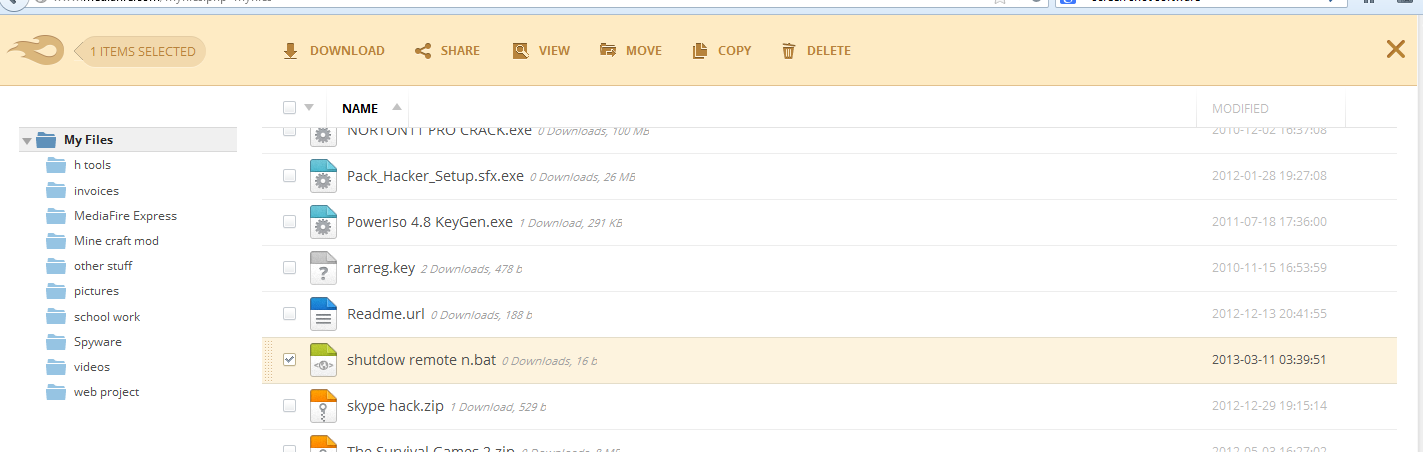Viewport: 1423px width, 452px height.
Task: Open the MediaFire Express folder in tree
Action: [125, 215]
